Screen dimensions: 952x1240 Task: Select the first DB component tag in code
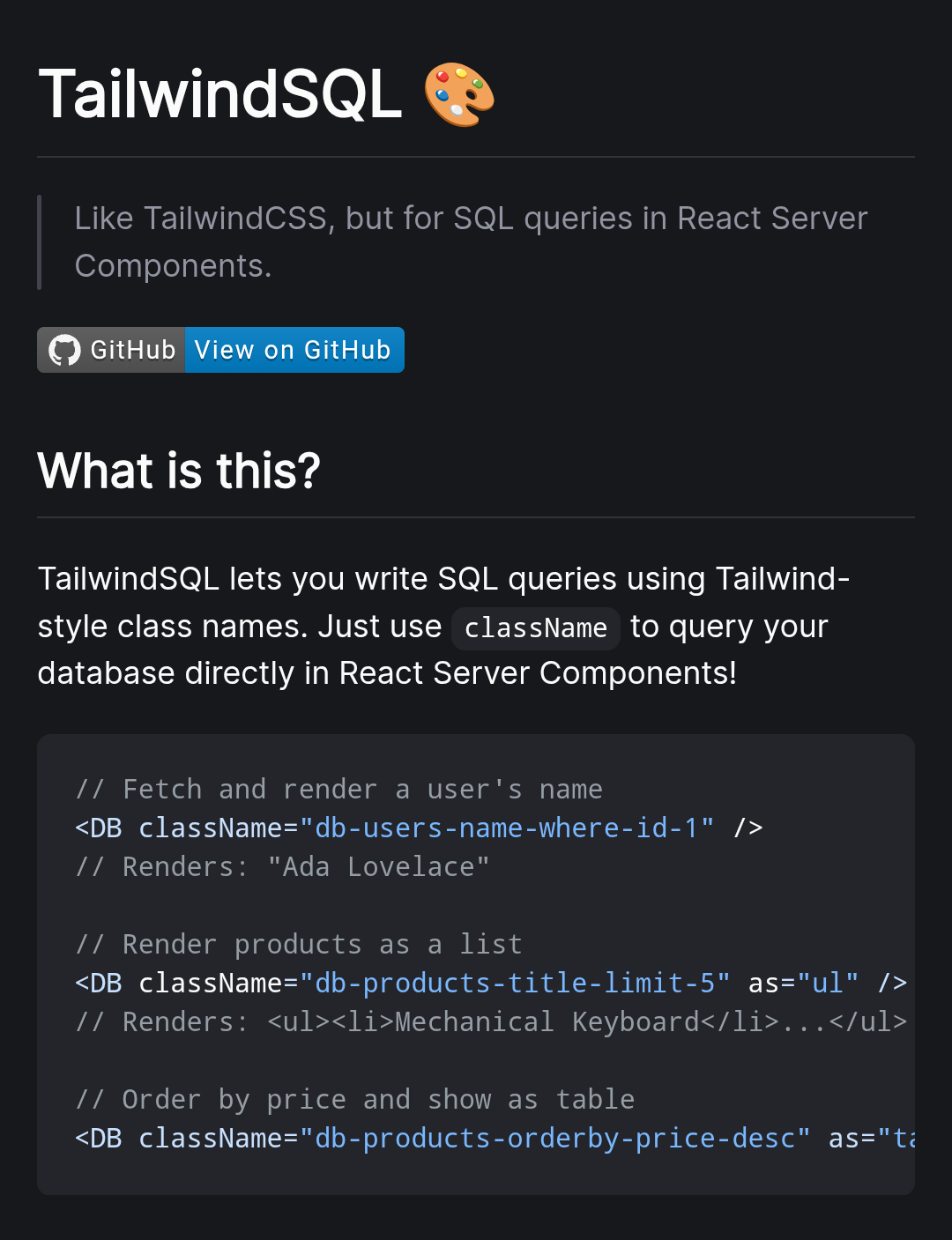99,828
